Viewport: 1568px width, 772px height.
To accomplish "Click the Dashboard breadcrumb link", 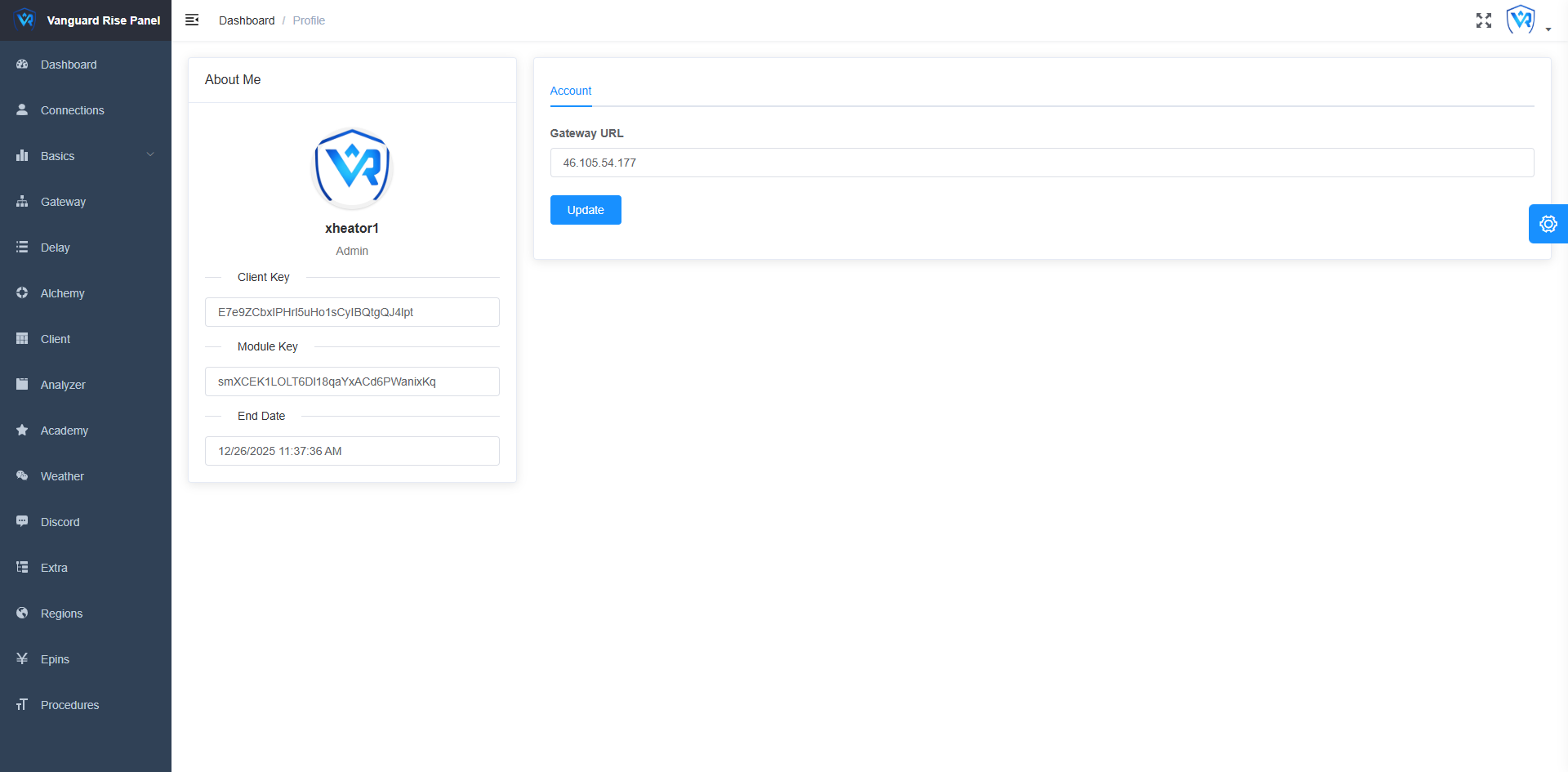I will pos(247,20).
